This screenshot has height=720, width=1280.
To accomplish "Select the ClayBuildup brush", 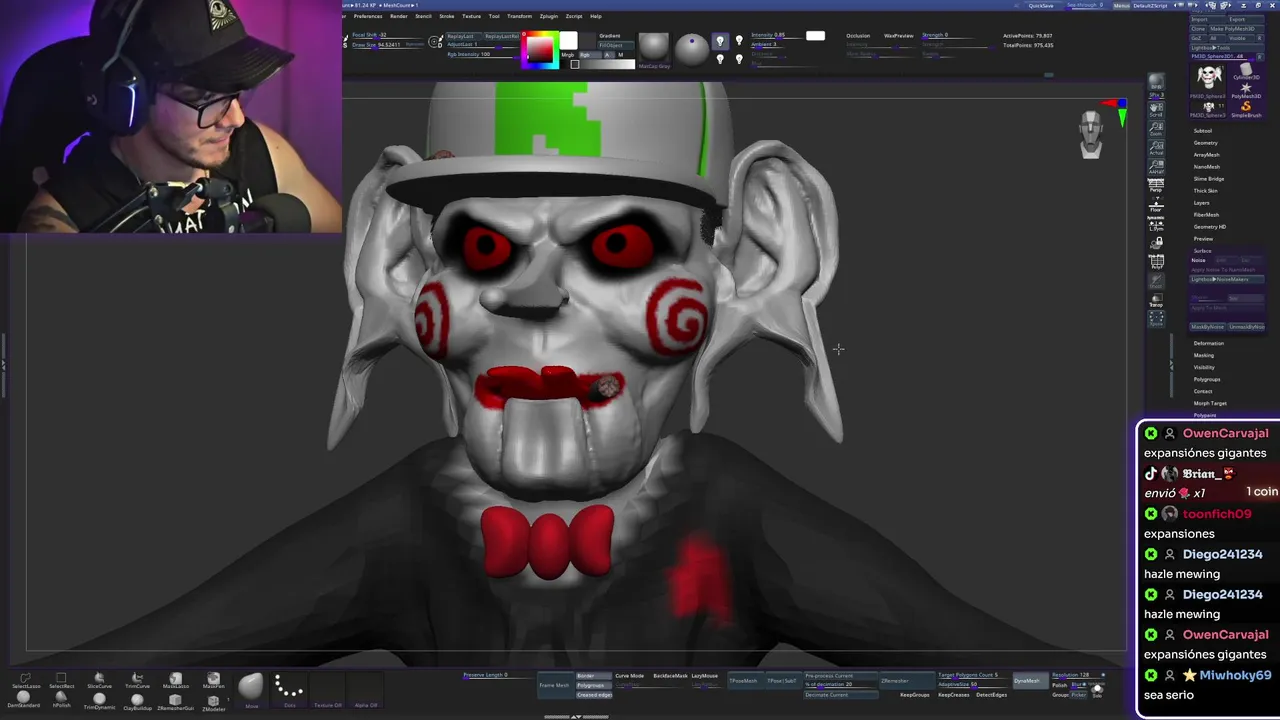I will [x=137, y=699].
